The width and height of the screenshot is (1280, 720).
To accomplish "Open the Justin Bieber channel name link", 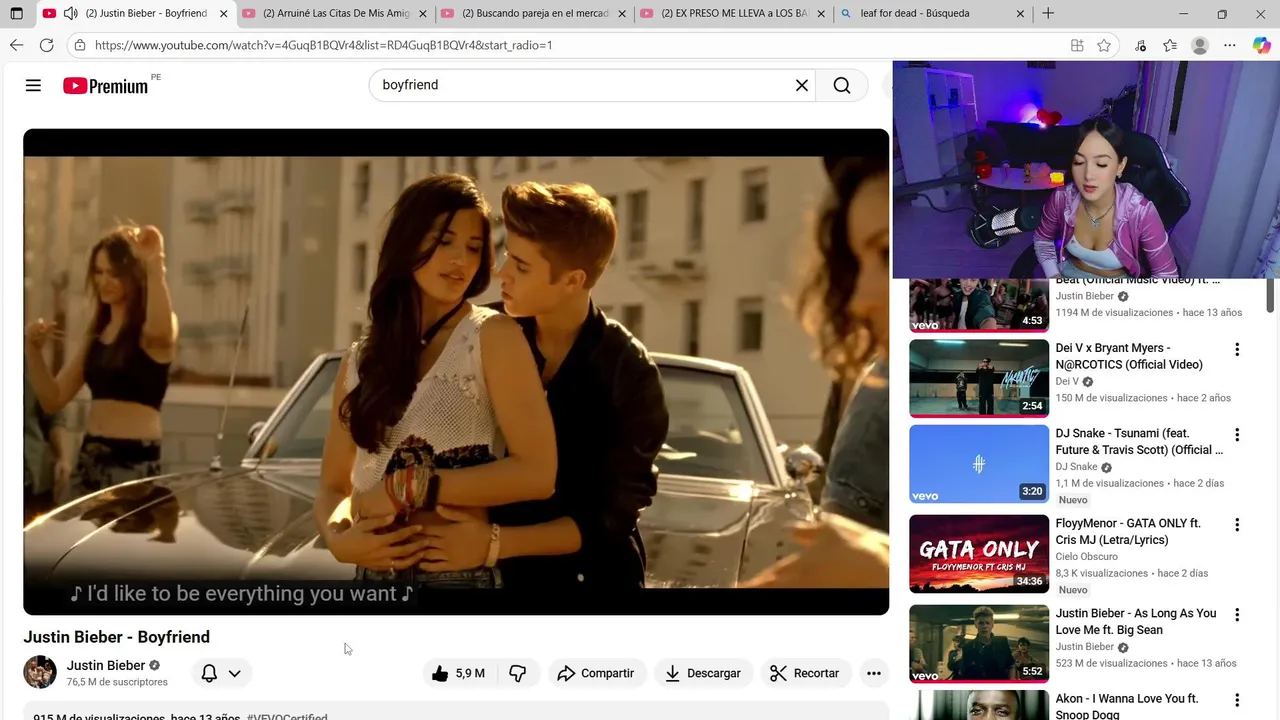I will pos(106,665).
